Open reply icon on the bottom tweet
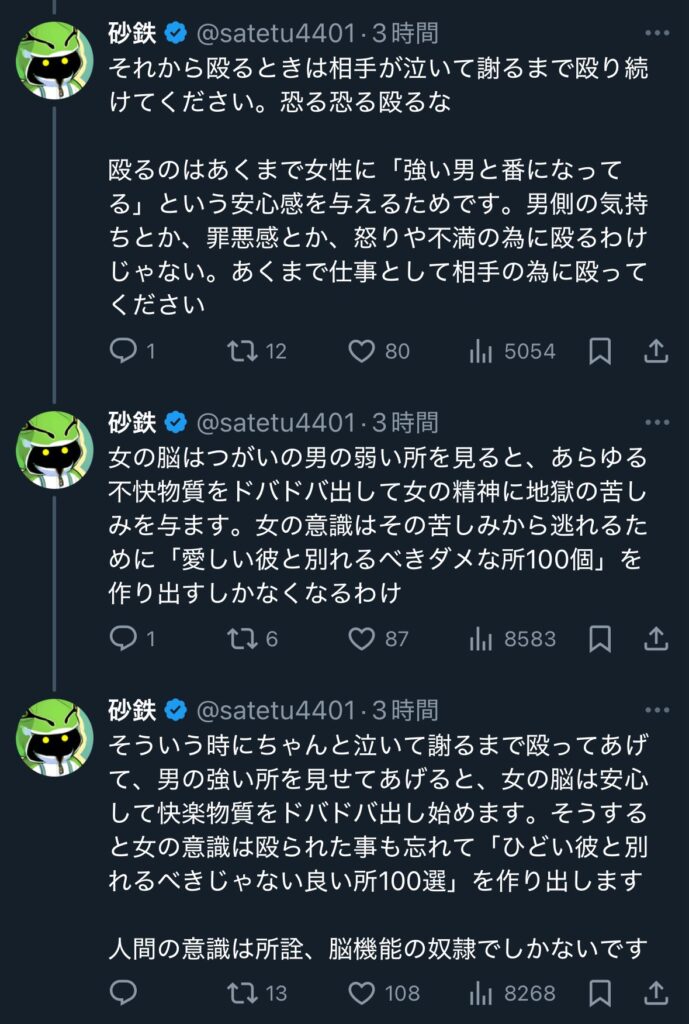Image resolution: width=689 pixels, height=1024 pixels. click(122, 992)
